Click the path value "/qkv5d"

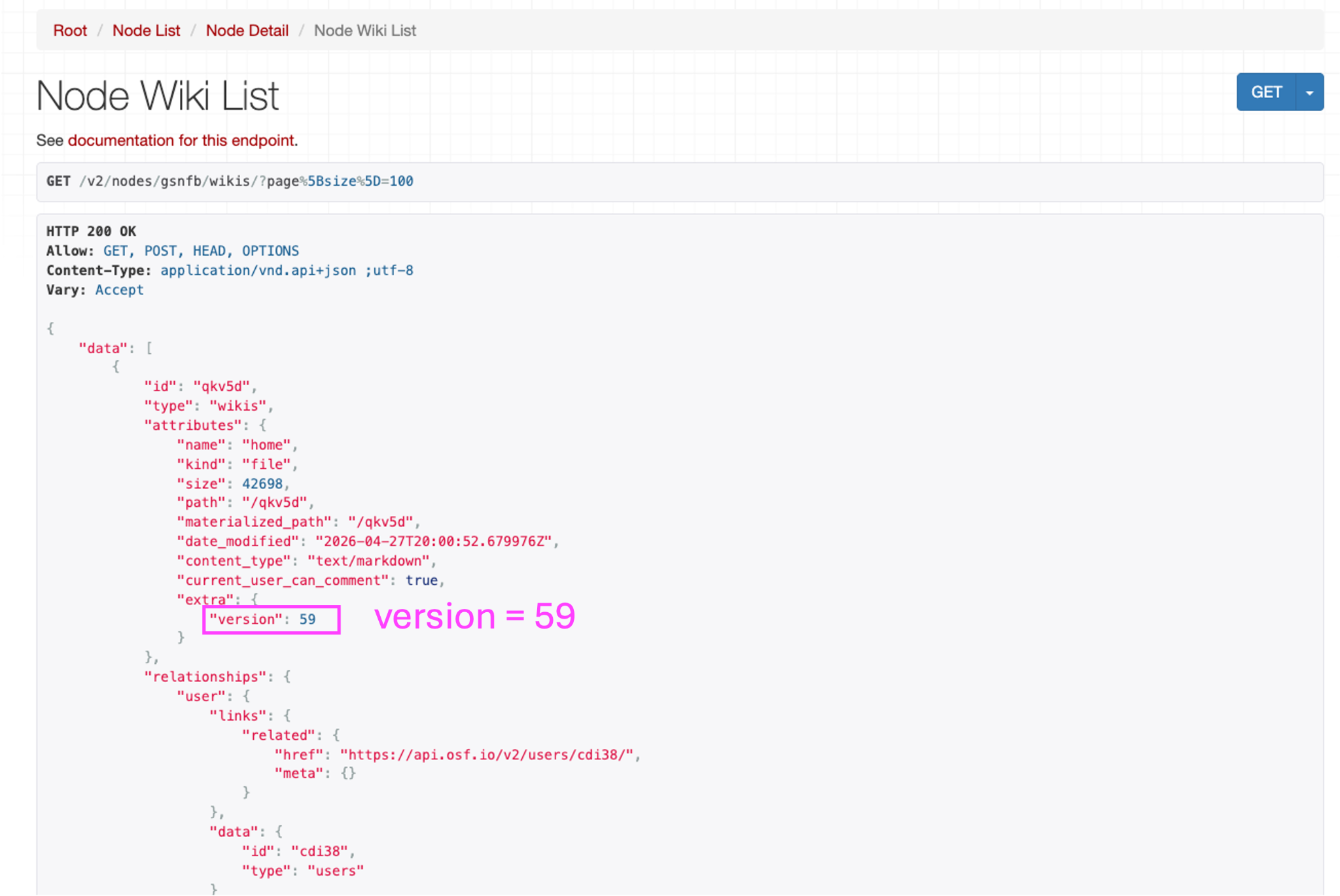point(275,503)
